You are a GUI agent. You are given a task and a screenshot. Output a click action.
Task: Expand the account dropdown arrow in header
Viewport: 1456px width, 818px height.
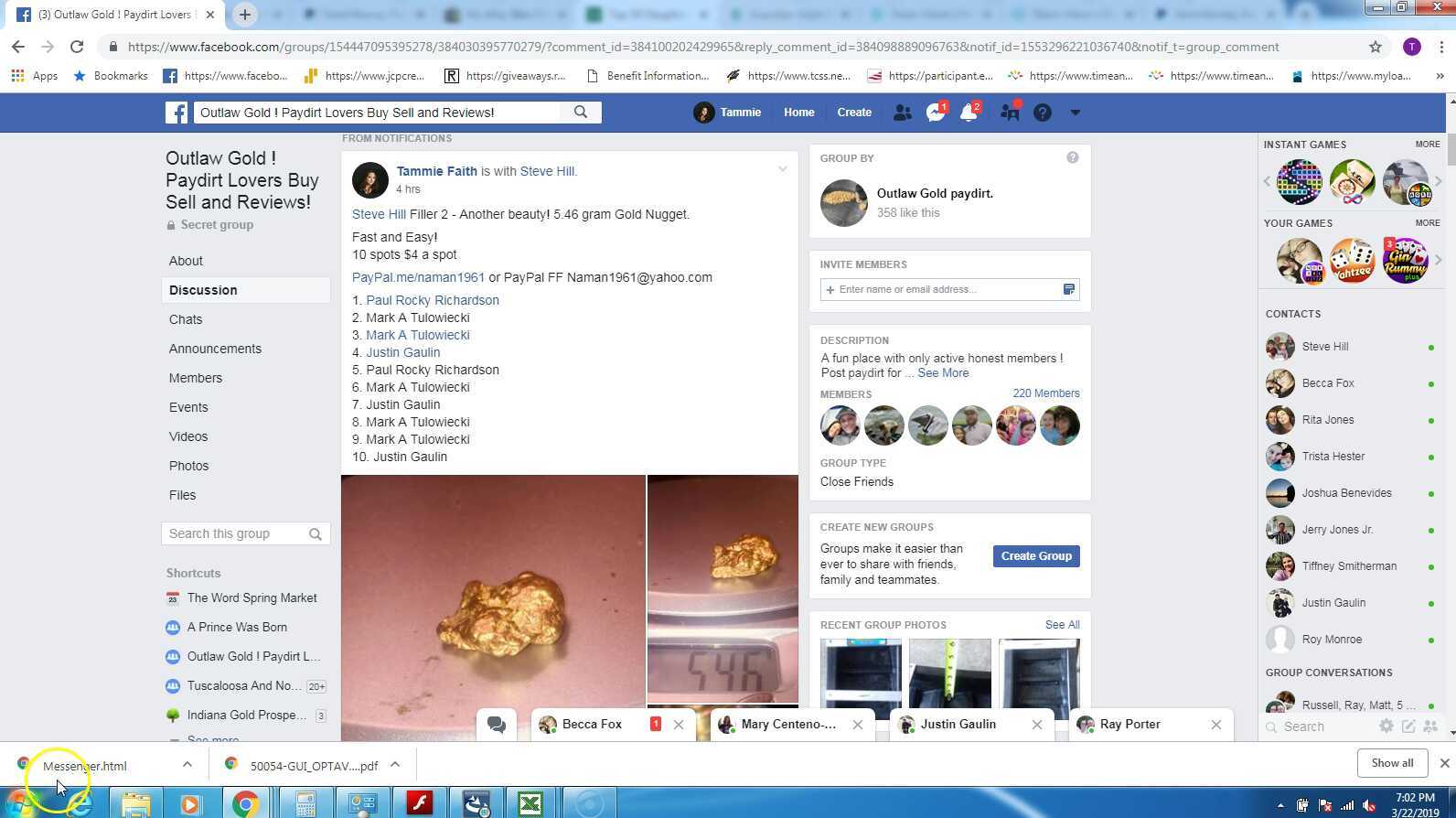[x=1076, y=113]
